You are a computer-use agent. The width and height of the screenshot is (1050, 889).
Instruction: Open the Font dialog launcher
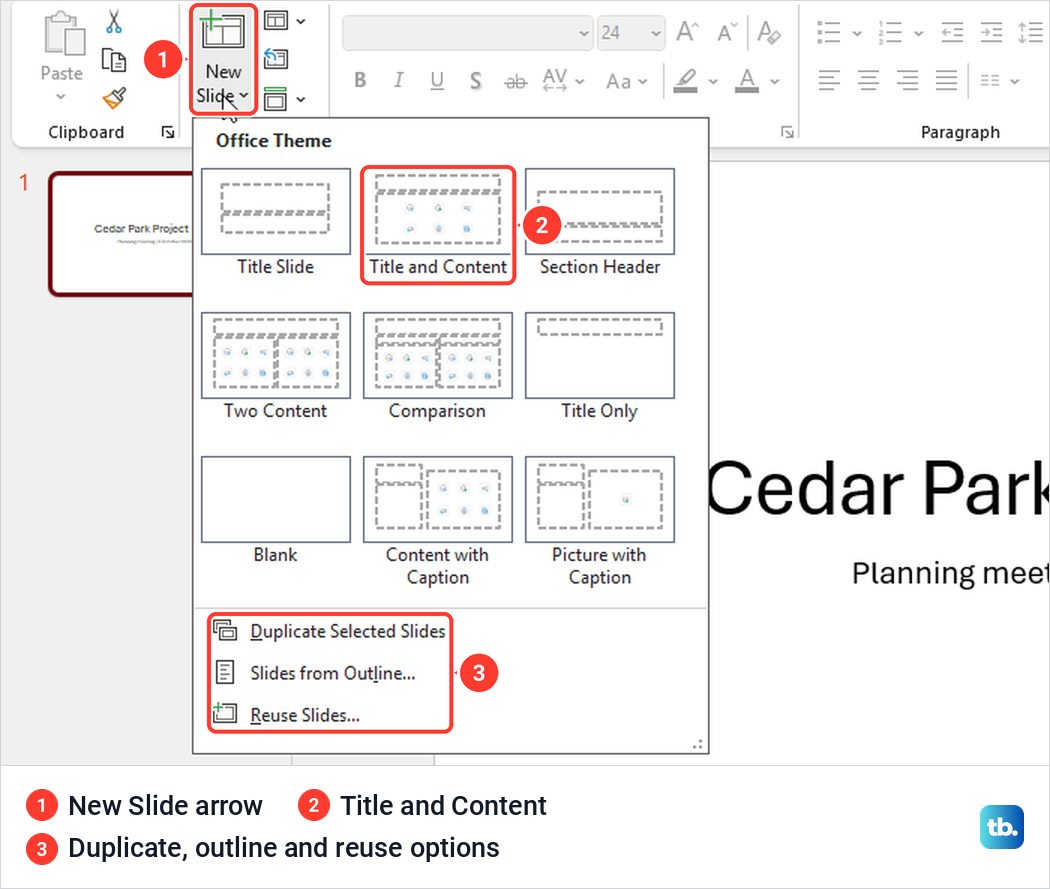tap(788, 132)
